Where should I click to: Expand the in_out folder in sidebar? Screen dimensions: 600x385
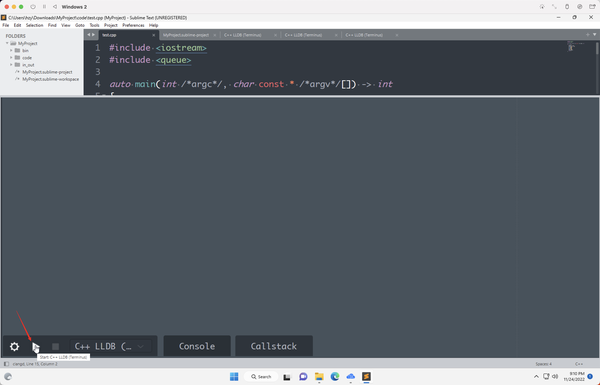pos(11,65)
